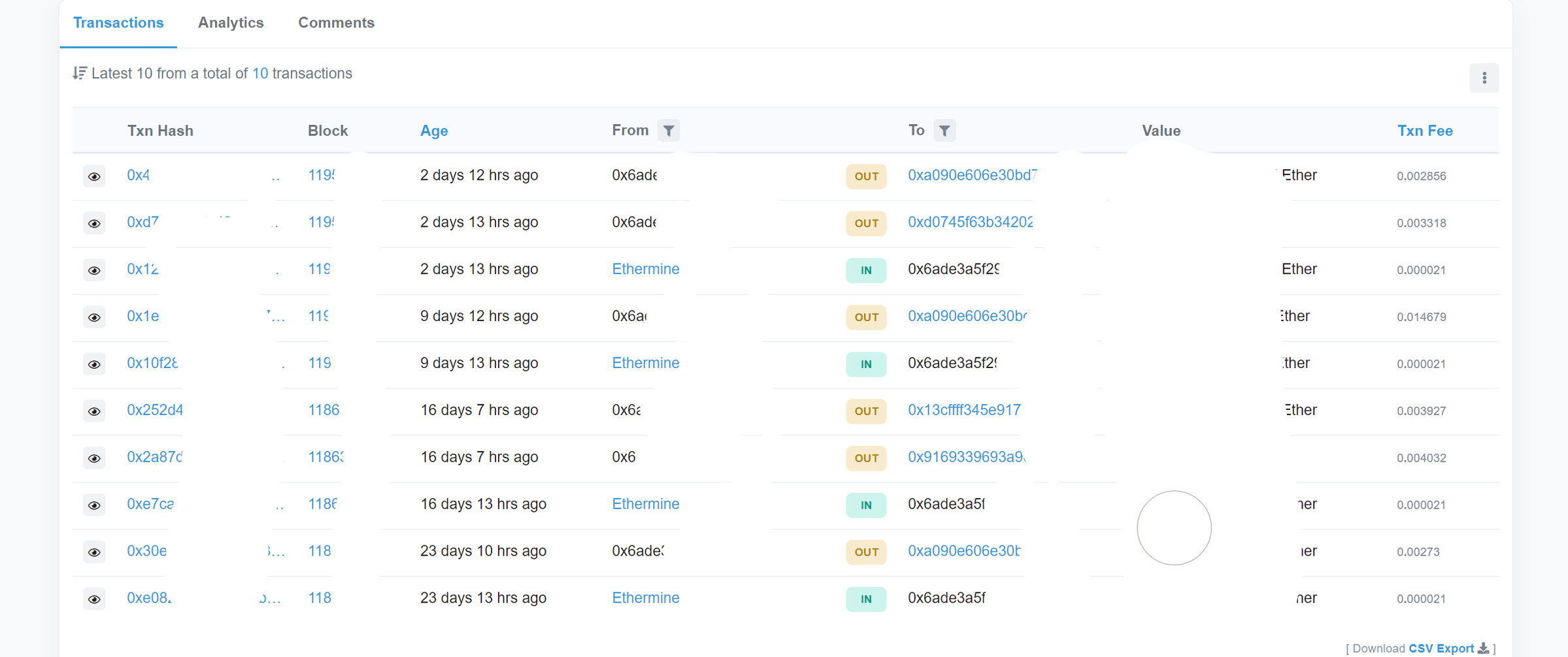Click the eye icon for transaction 0x30e

pos(94,552)
